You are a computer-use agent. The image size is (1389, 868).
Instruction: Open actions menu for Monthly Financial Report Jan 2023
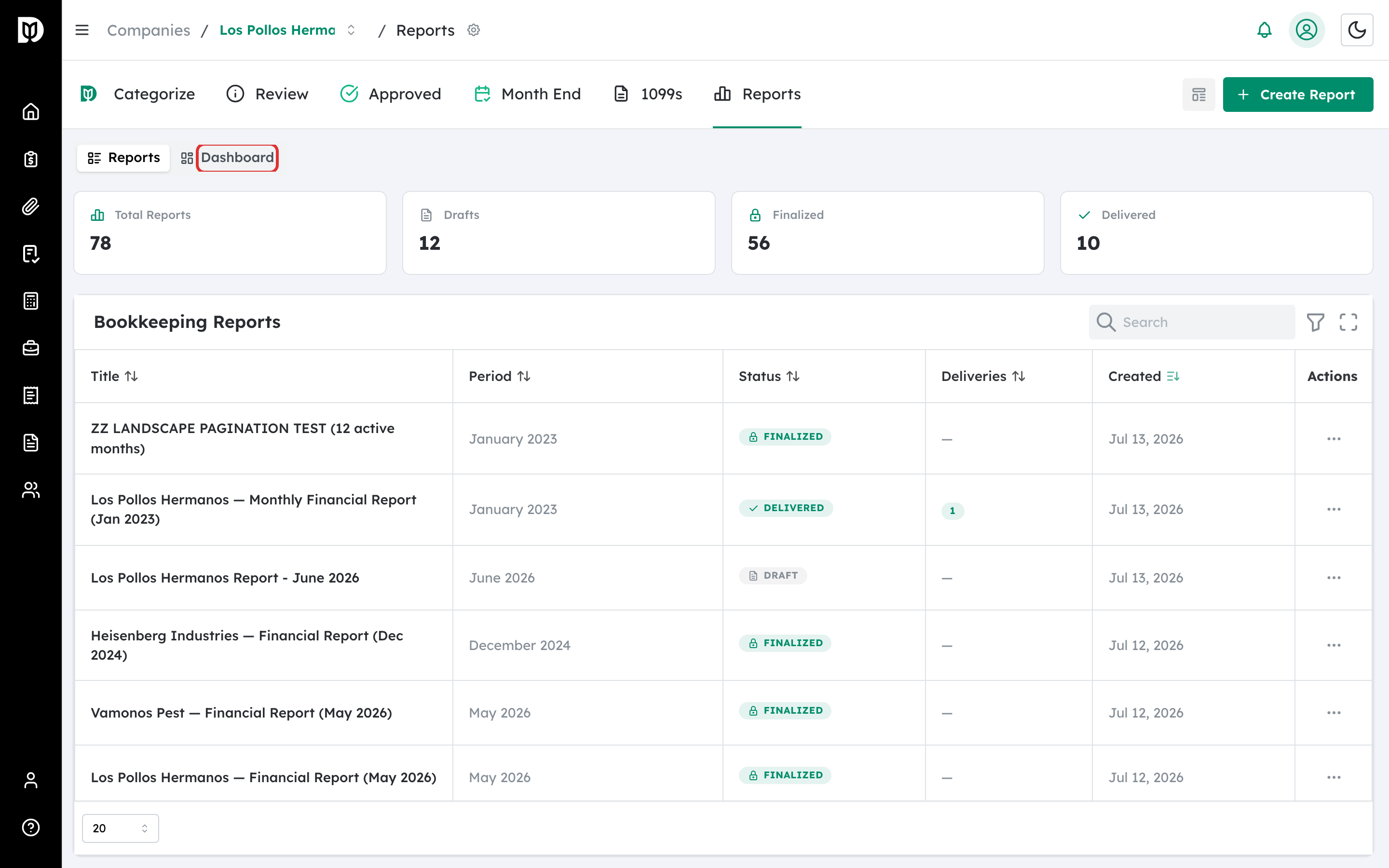coord(1334,509)
